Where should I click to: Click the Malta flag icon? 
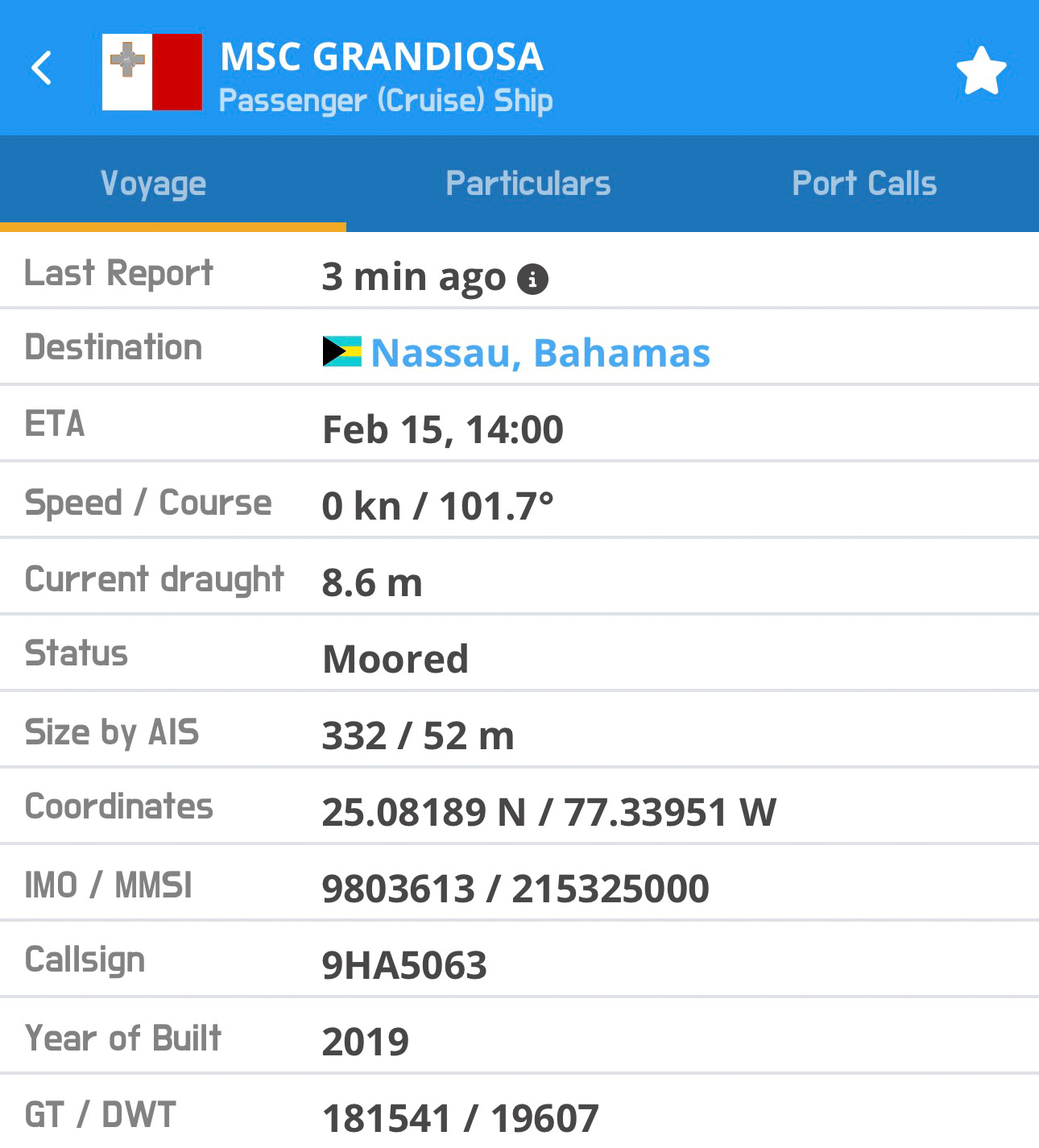coord(152,72)
